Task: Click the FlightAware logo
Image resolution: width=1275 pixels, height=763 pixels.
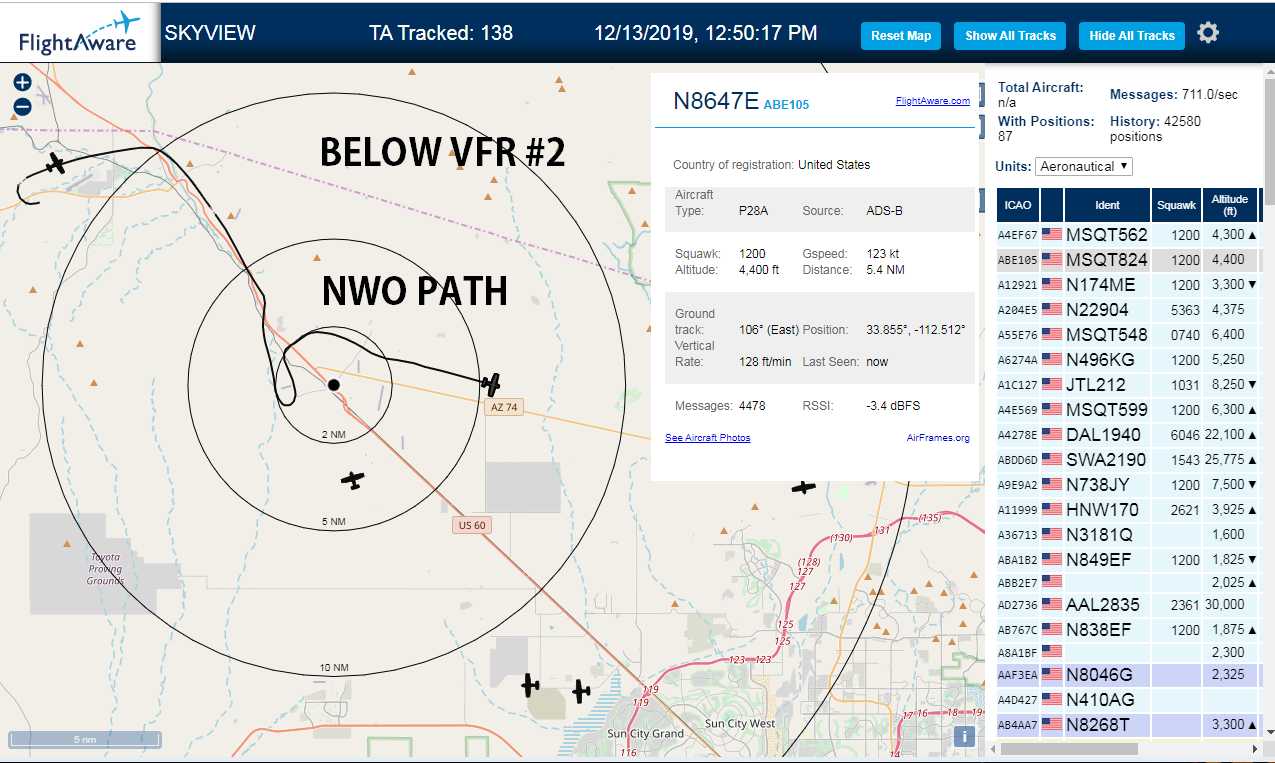Action: pos(80,33)
